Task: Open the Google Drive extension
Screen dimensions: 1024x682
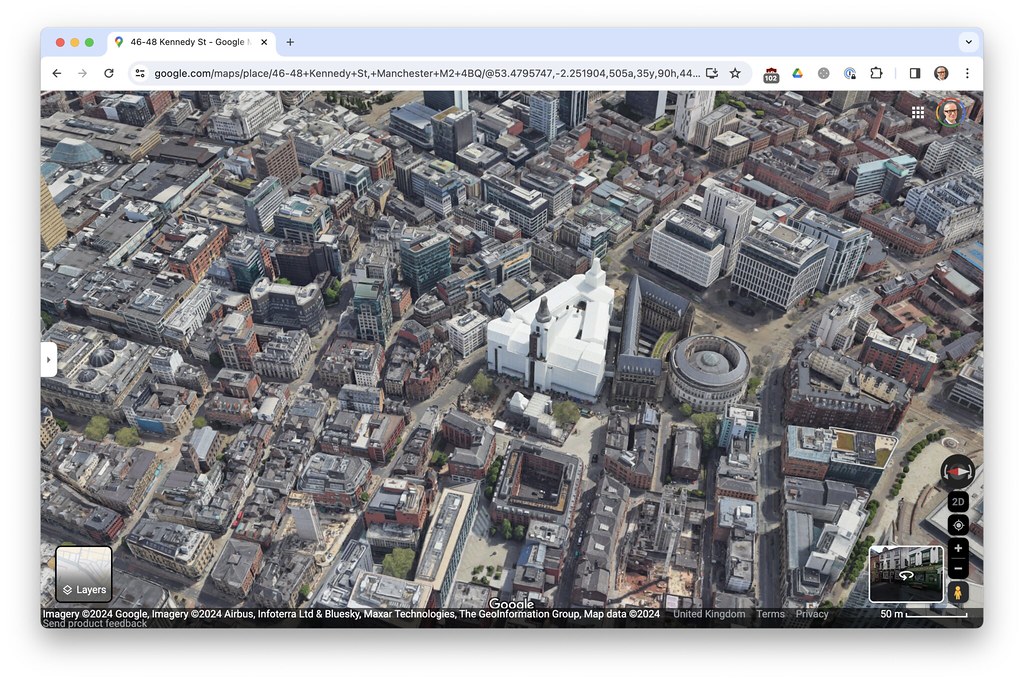Action: click(797, 73)
